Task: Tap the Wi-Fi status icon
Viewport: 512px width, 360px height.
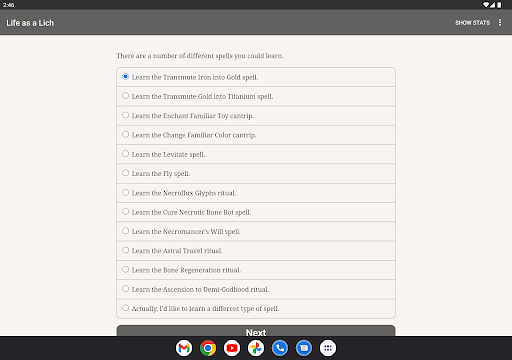Action: (x=486, y=5)
